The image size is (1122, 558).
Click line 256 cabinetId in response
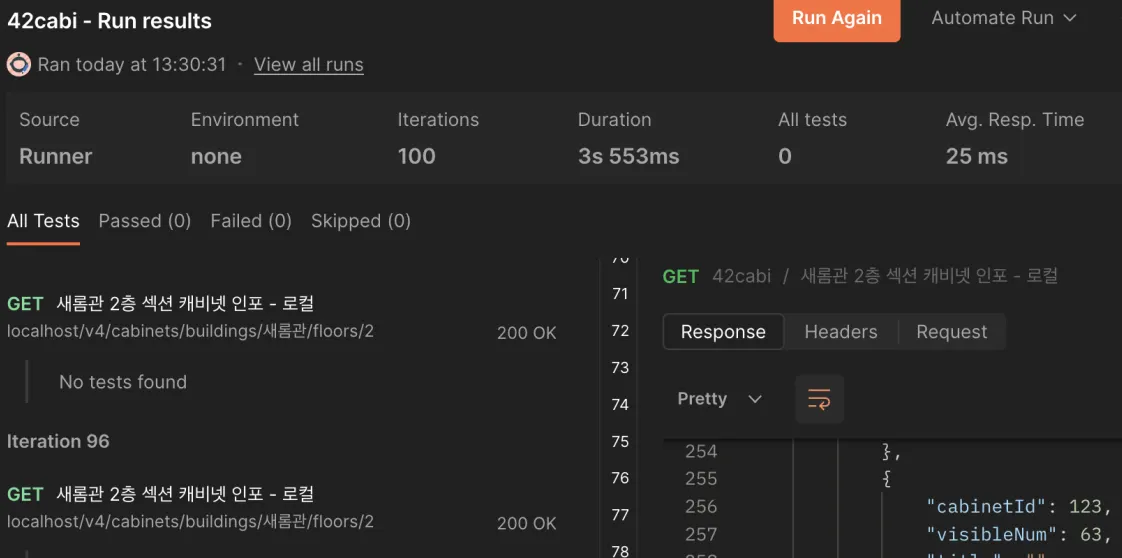(x=981, y=506)
